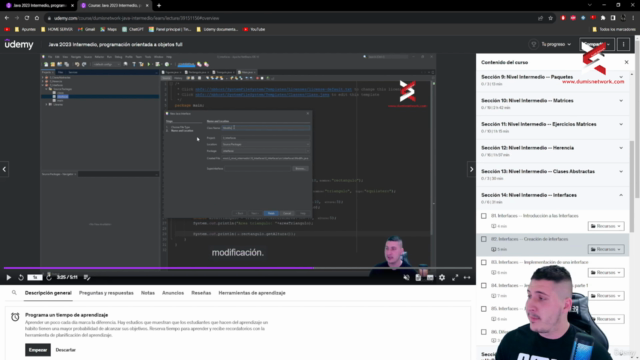Skip the video forward five seconds
The image size is (640, 360).
click(49, 278)
